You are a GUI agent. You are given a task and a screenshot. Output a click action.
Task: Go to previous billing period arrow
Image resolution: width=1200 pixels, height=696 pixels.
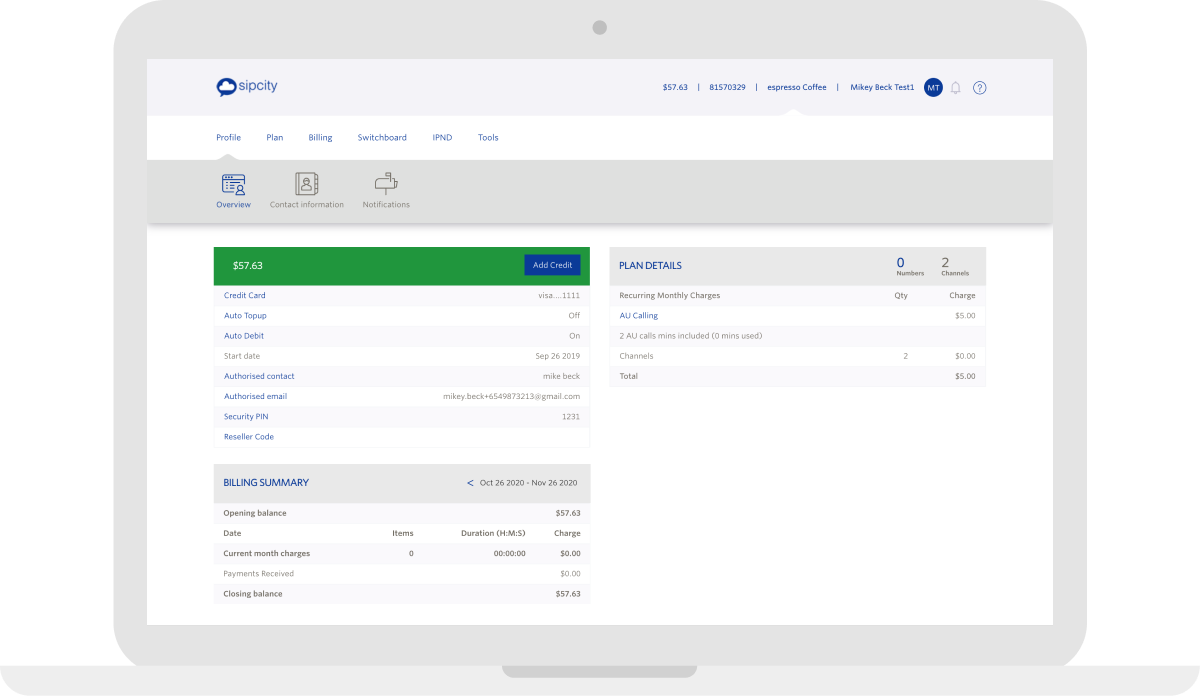pyautogui.click(x=470, y=483)
